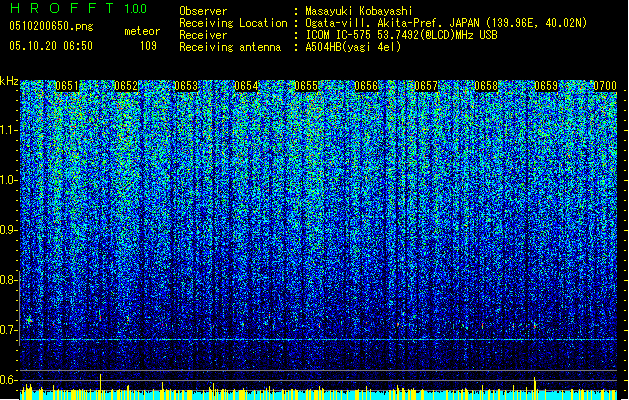This screenshot has width=629, height=400.
Task: Select the filename 0510200650.png
Action: point(51,26)
